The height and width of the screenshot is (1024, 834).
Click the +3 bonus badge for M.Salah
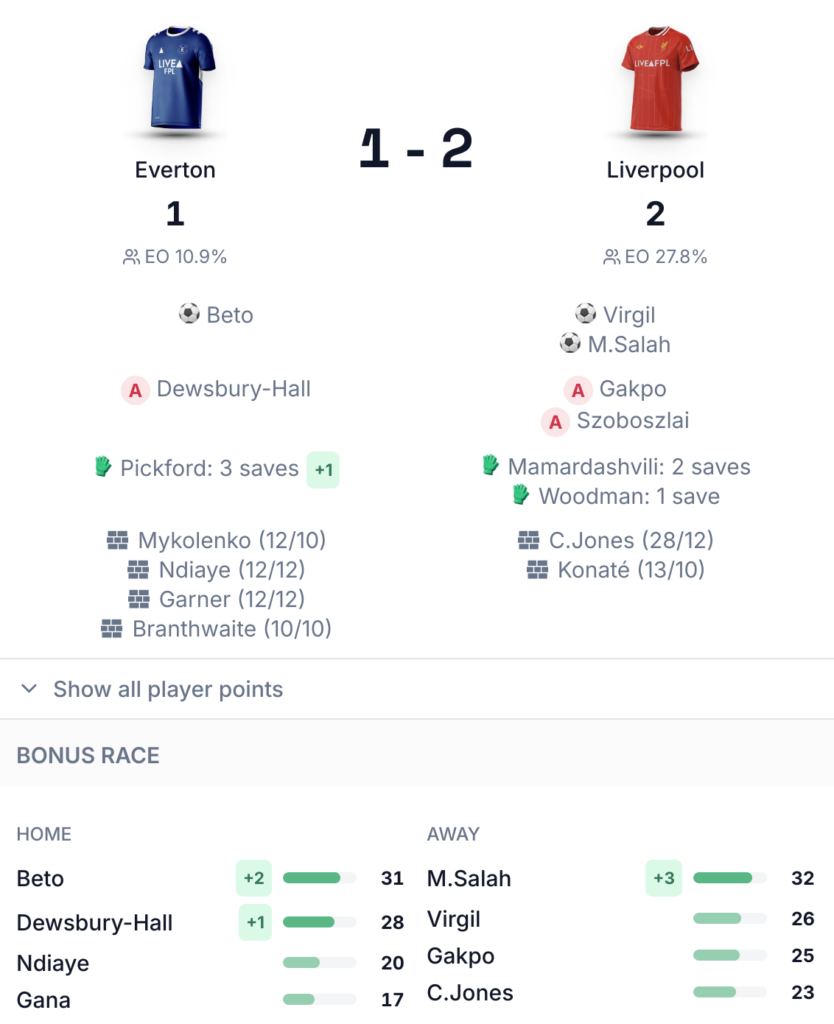pos(664,878)
